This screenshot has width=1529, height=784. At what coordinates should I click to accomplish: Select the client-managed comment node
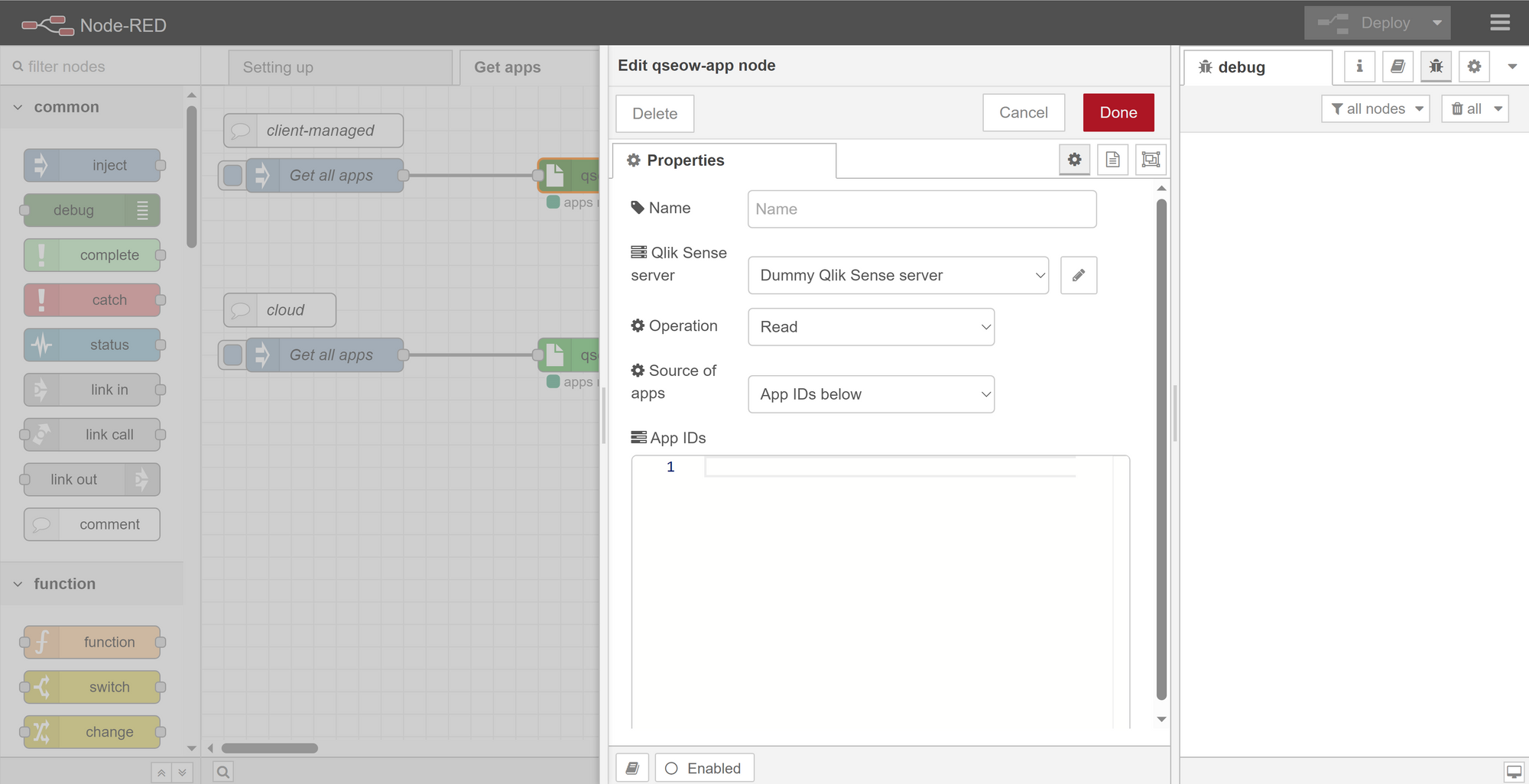[x=313, y=131]
